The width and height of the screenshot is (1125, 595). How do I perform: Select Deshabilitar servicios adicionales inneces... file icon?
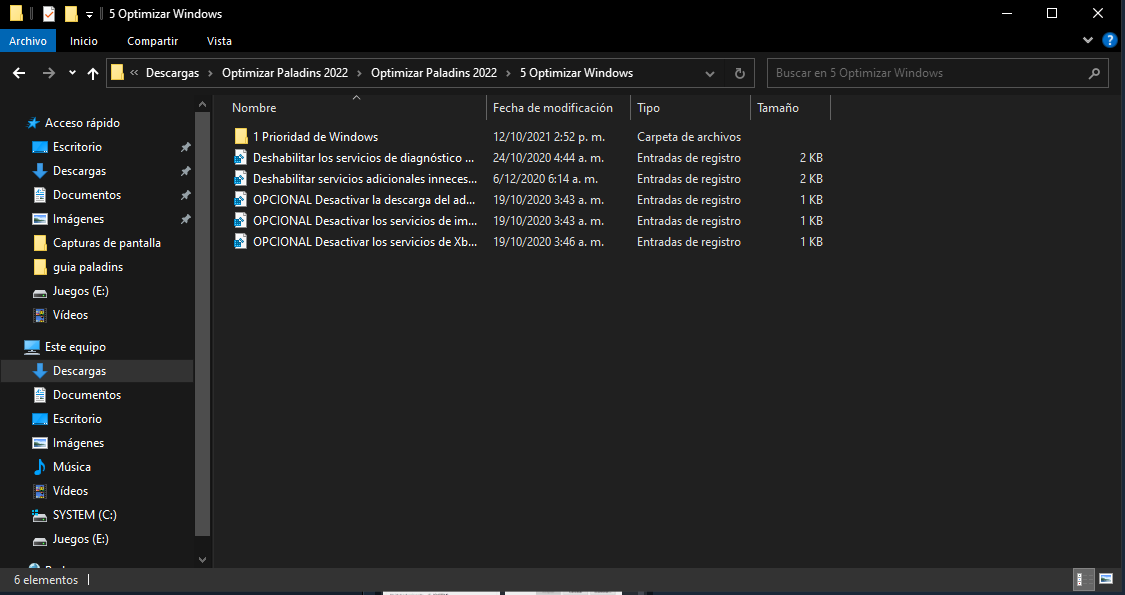point(241,179)
